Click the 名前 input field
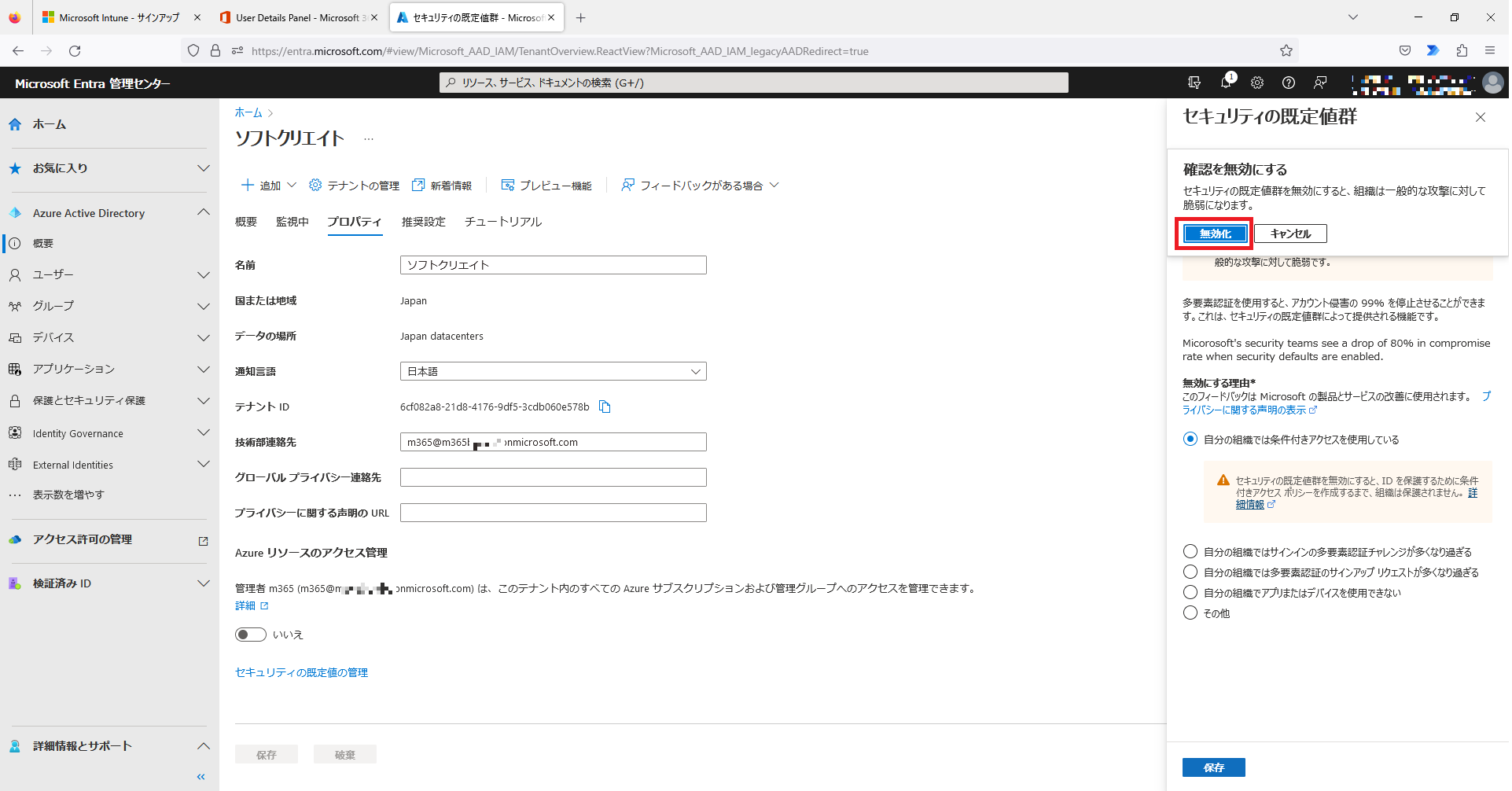This screenshot has height=791, width=1512. click(x=554, y=265)
